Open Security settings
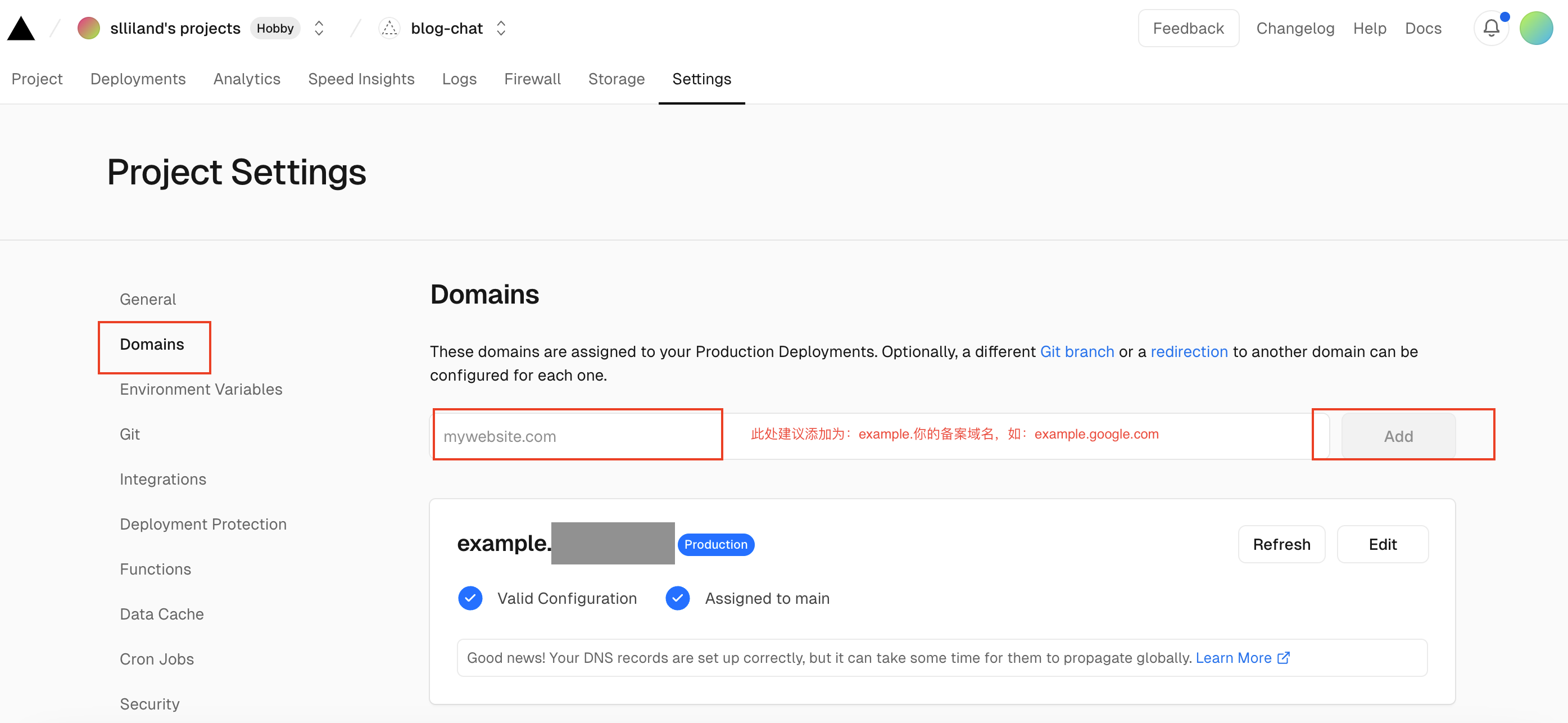Image resolution: width=1568 pixels, height=723 pixels. [x=149, y=704]
